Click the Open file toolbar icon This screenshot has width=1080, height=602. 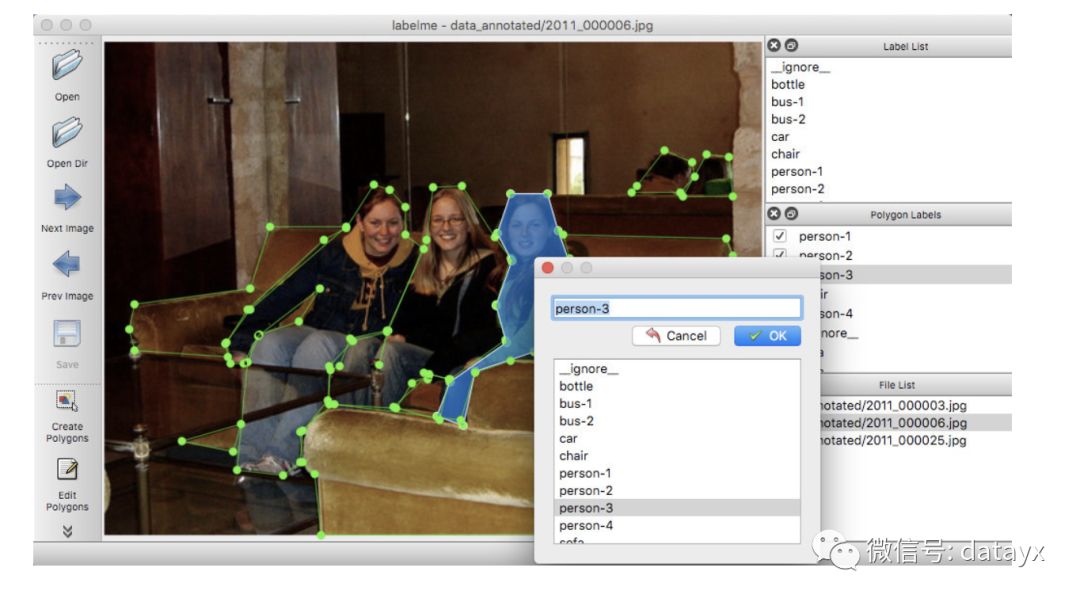67,65
